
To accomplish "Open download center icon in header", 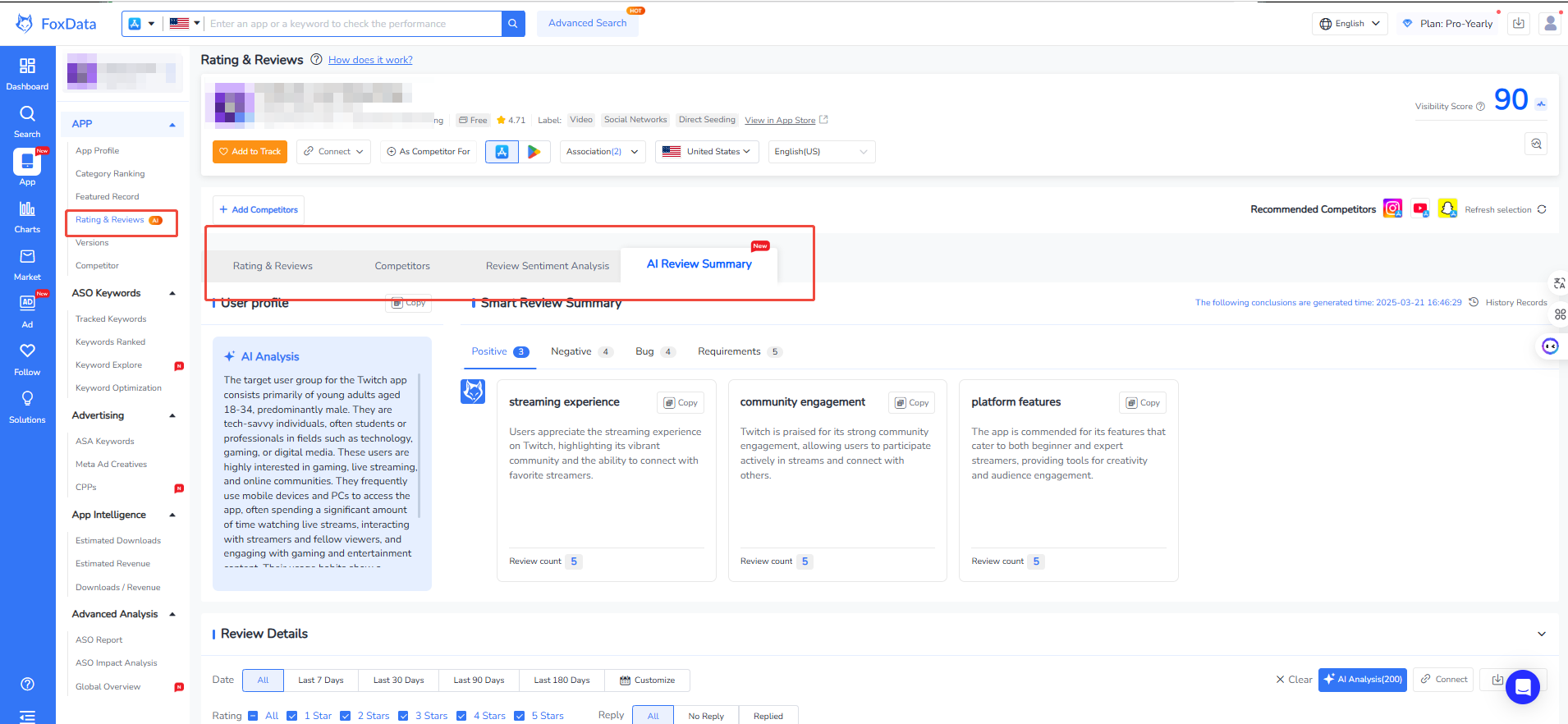I will coord(1519,24).
